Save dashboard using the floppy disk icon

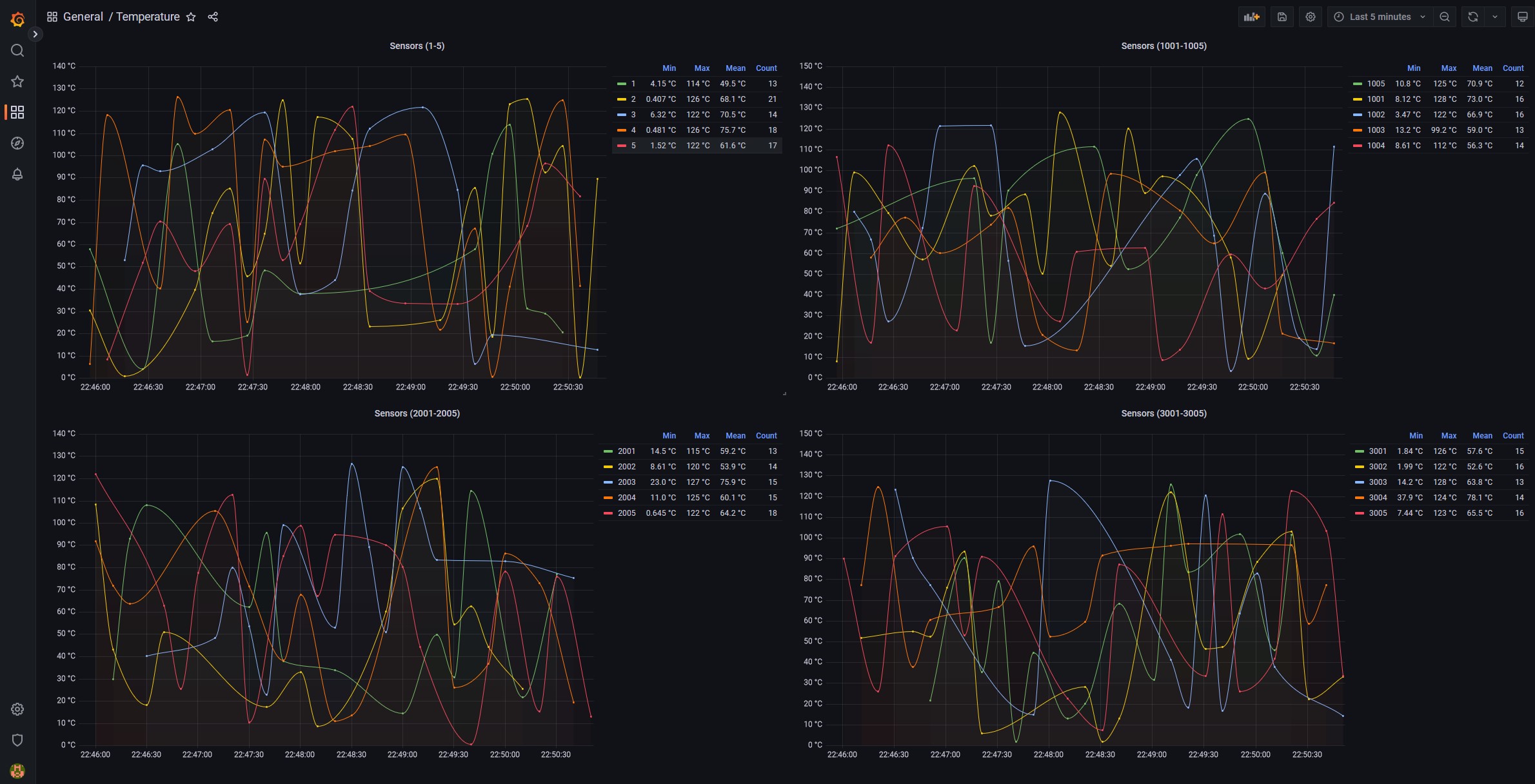1282,17
